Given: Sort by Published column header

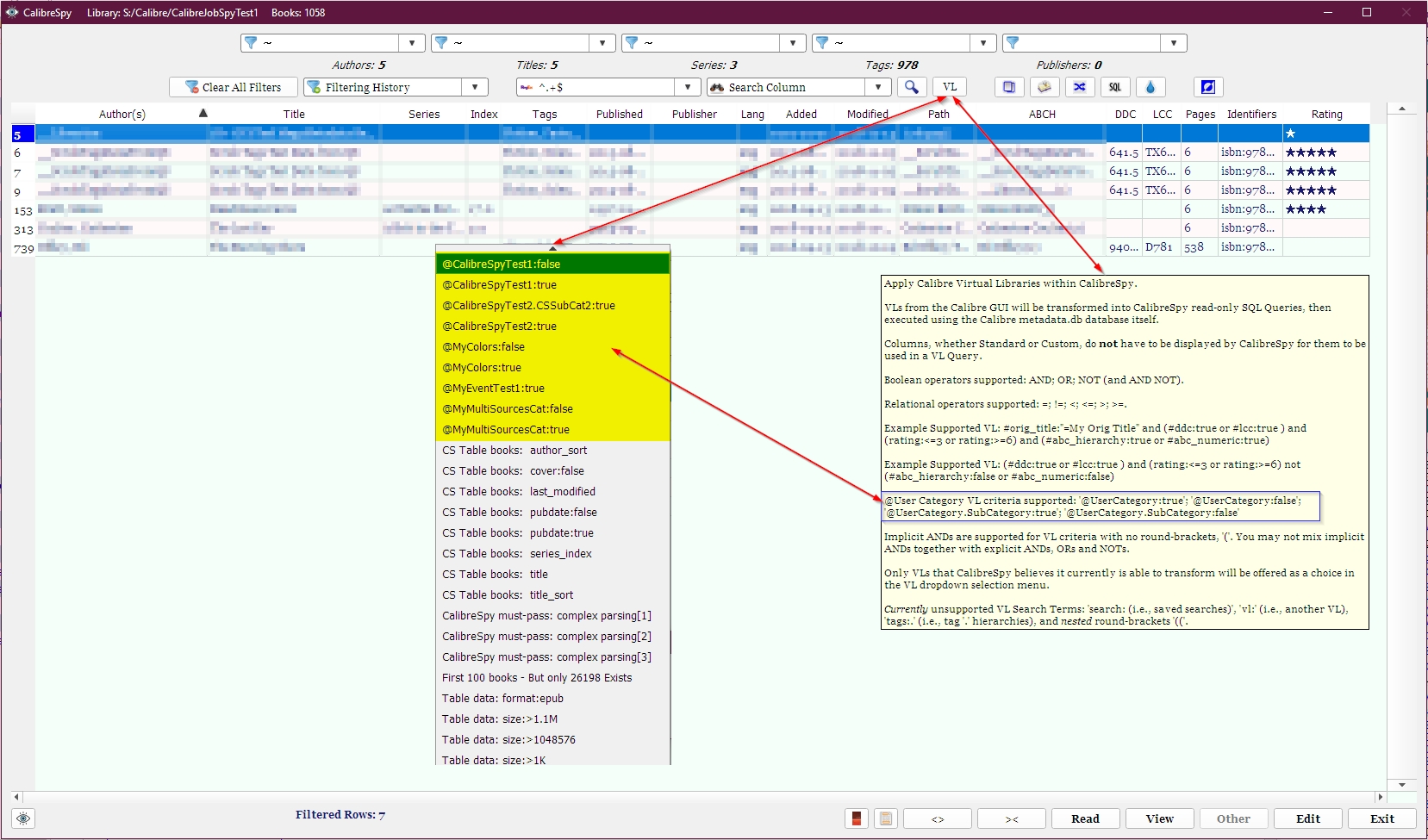Looking at the screenshot, I should 620,114.
